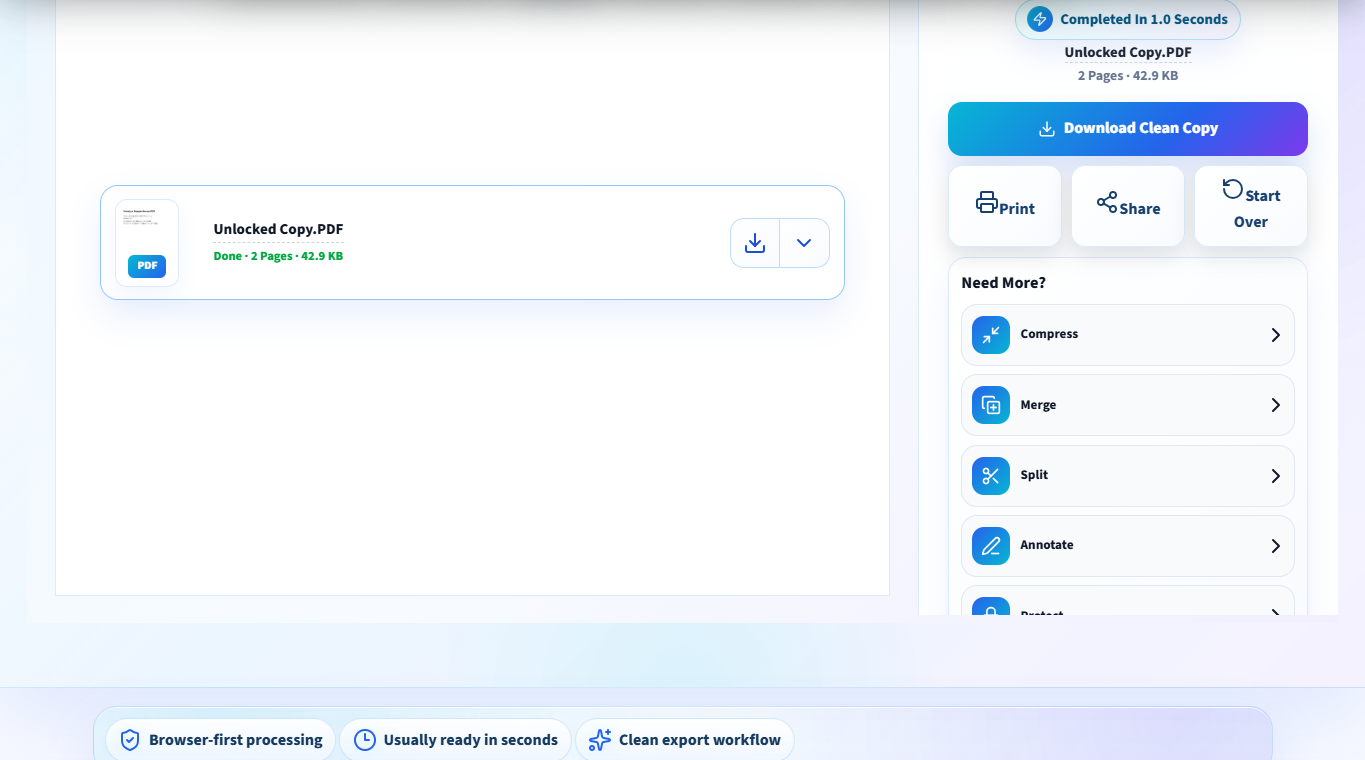This screenshot has width=1365, height=760.
Task: Click '2 Pages · 42.9 KB' in sidebar
Action: tap(1127, 76)
